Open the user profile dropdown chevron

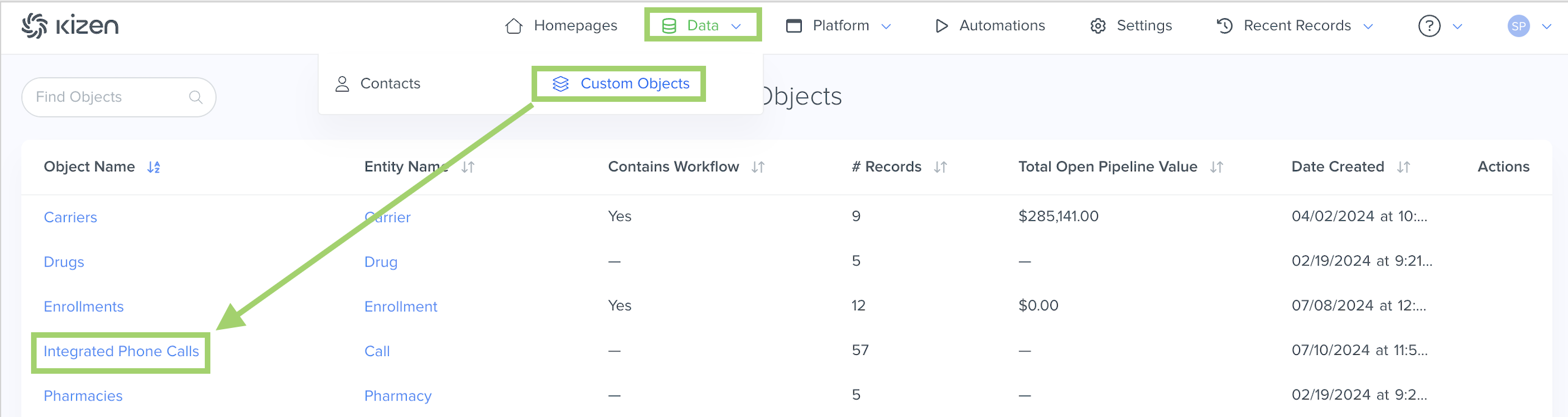tap(1547, 26)
